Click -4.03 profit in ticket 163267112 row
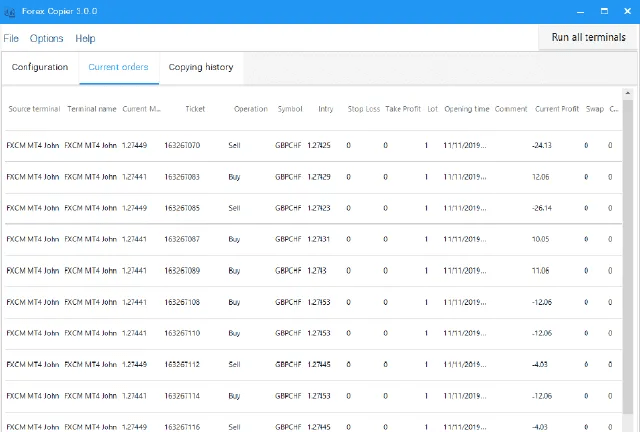Viewport: 640px width, 432px height. pyautogui.click(x=540, y=364)
